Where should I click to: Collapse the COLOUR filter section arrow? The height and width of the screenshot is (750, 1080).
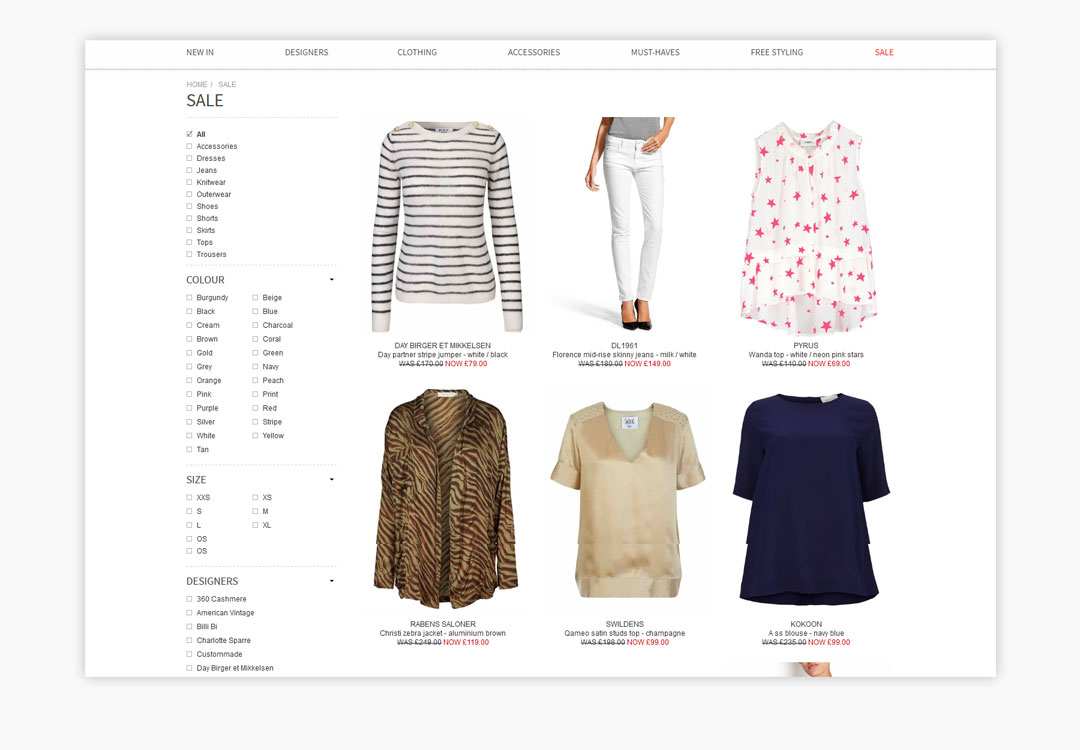click(x=332, y=280)
